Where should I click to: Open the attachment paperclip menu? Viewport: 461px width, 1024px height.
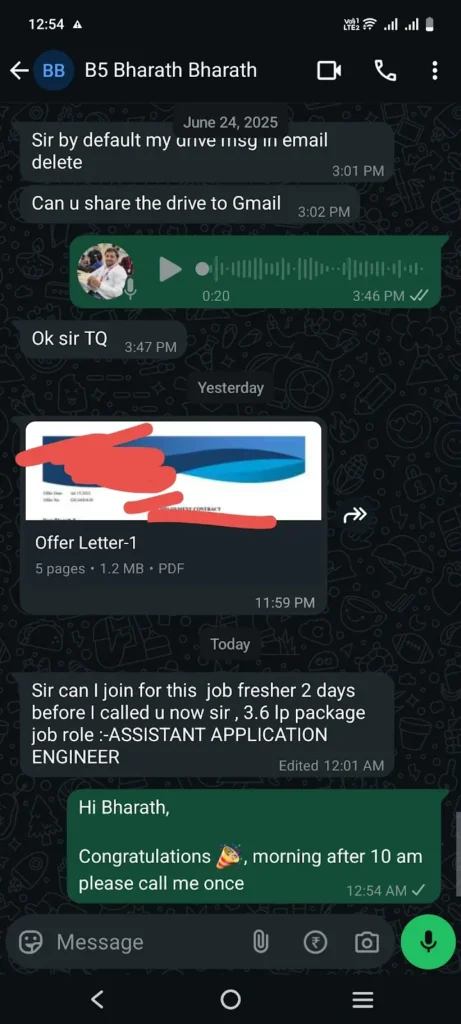coord(261,942)
